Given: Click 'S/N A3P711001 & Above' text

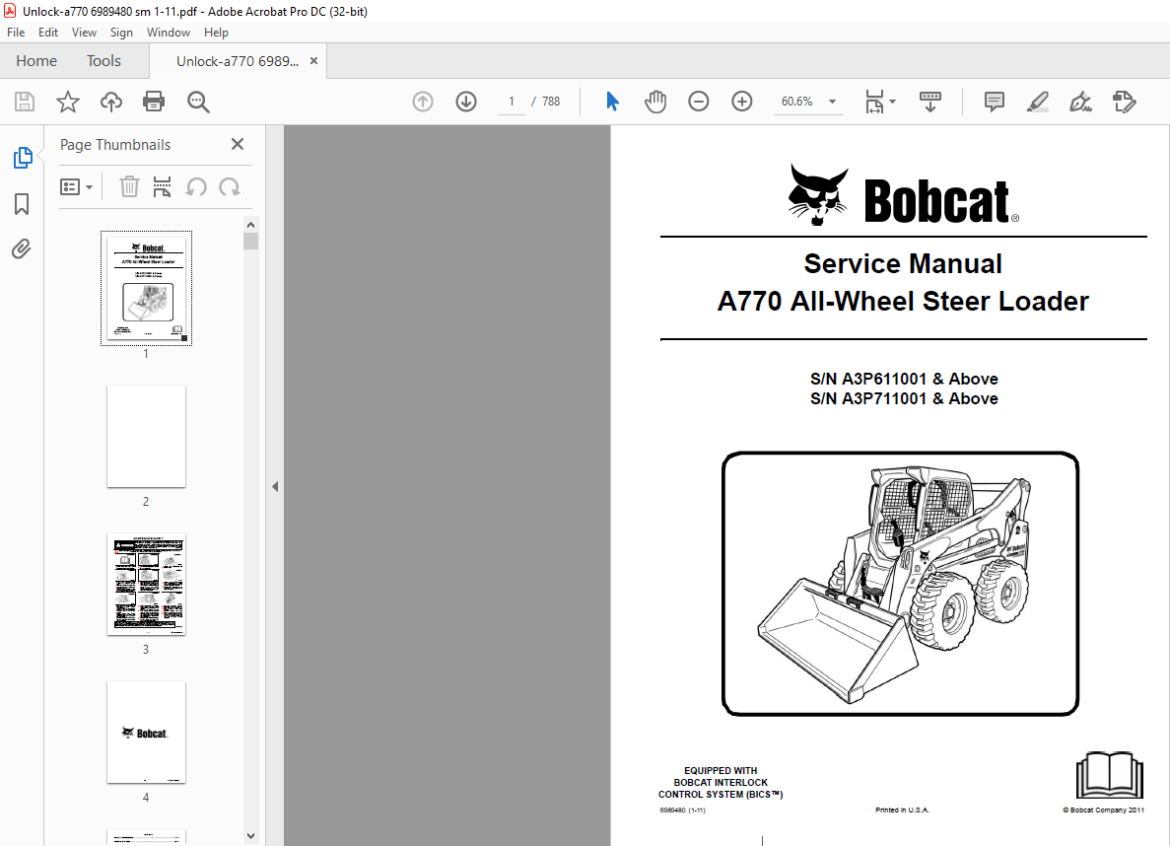Looking at the screenshot, I should [x=904, y=398].
